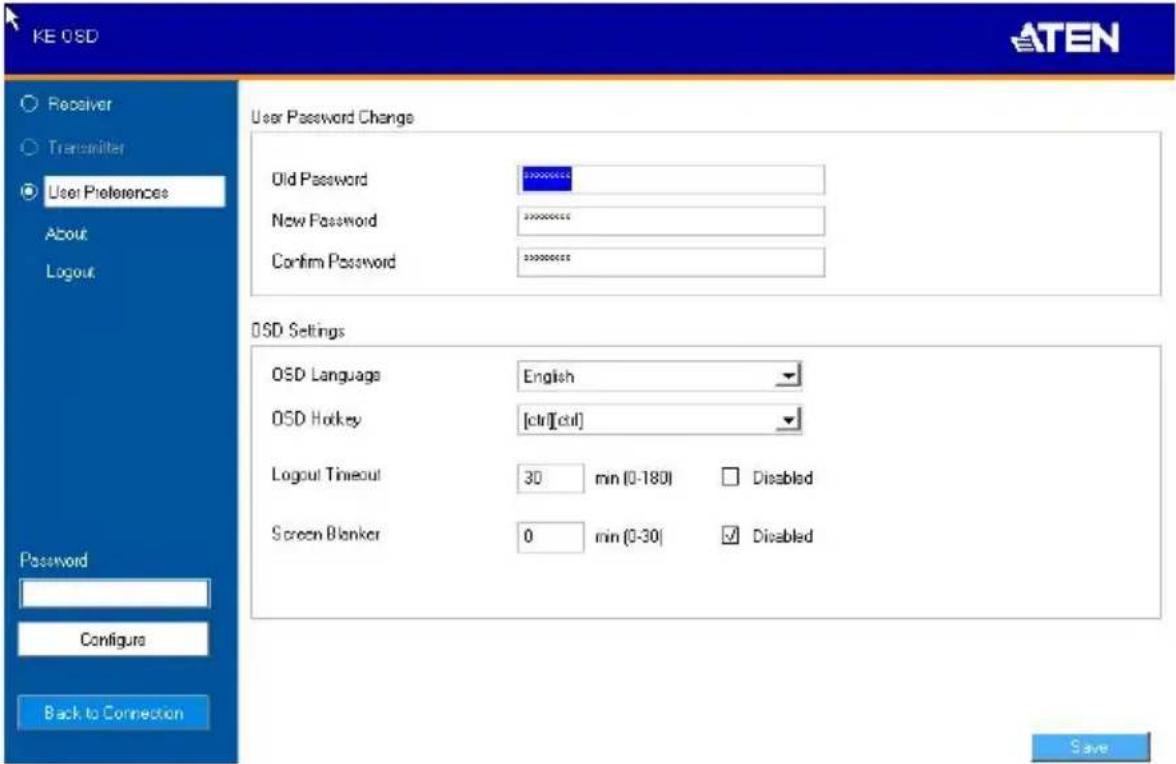Click the min (0-180) range text
The width and height of the screenshot is (1176, 764).
(x=634, y=478)
